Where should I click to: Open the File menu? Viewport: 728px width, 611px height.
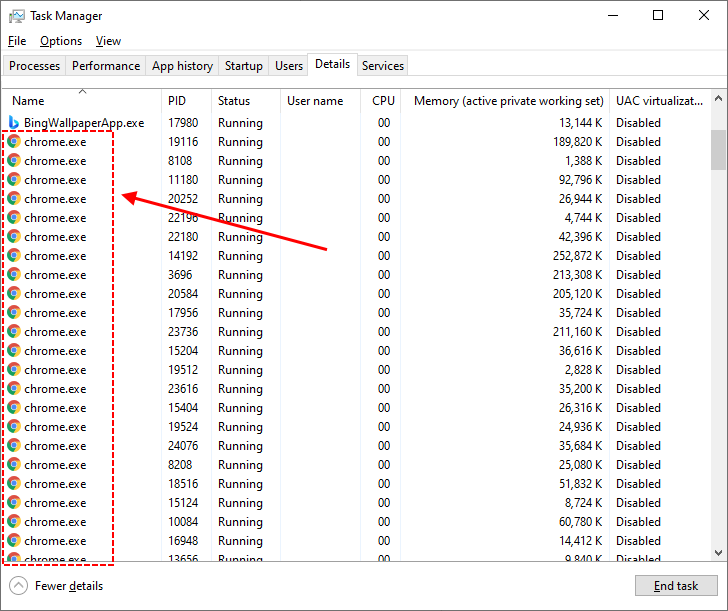coord(17,41)
